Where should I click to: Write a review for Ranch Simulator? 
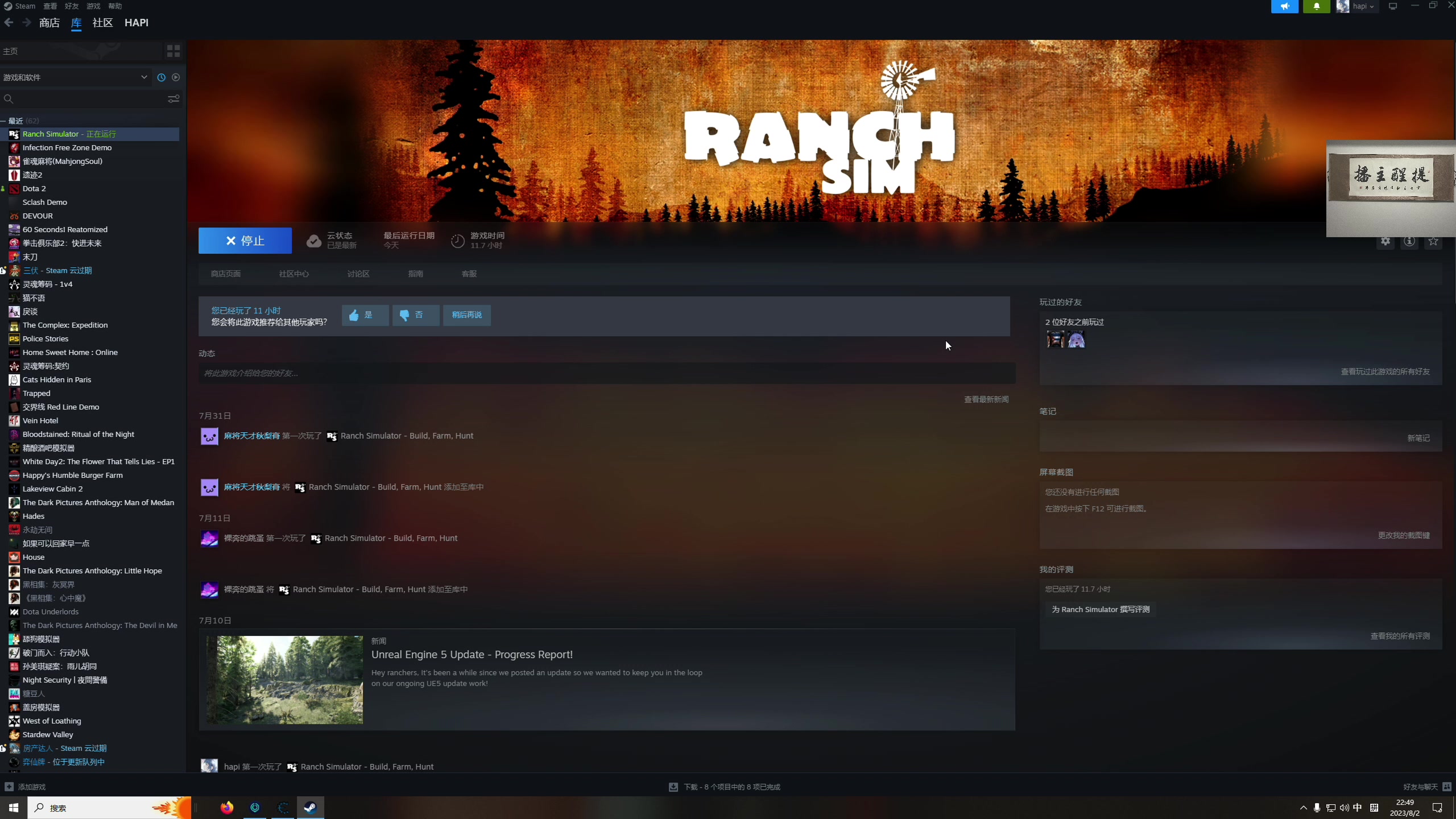pos(1100,609)
